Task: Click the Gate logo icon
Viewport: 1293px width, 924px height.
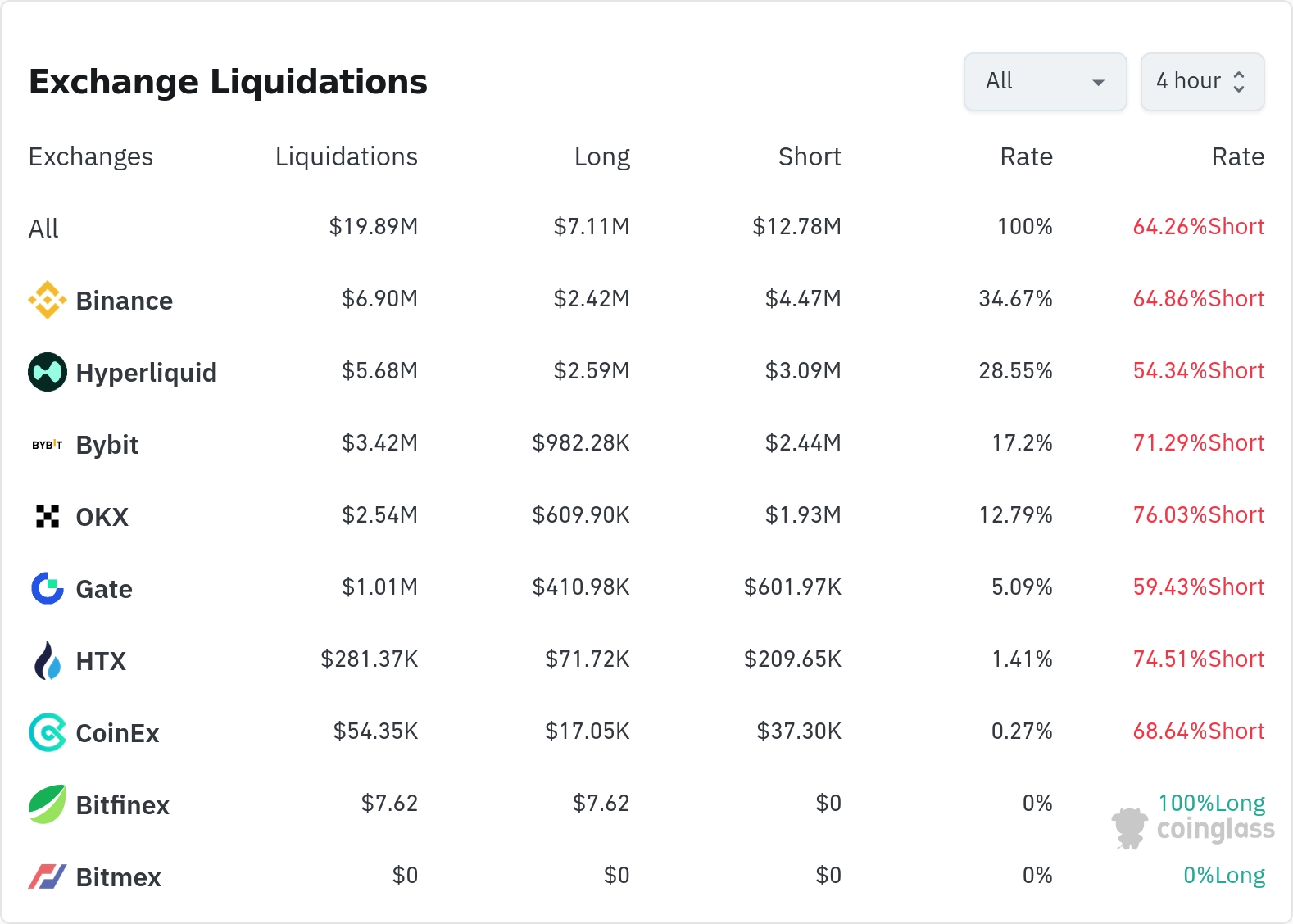Action: pyautogui.click(x=48, y=588)
